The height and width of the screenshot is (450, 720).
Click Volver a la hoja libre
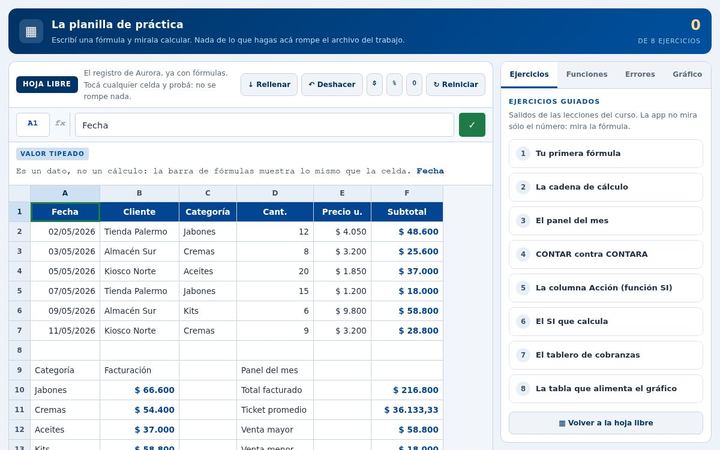pyautogui.click(x=606, y=423)
